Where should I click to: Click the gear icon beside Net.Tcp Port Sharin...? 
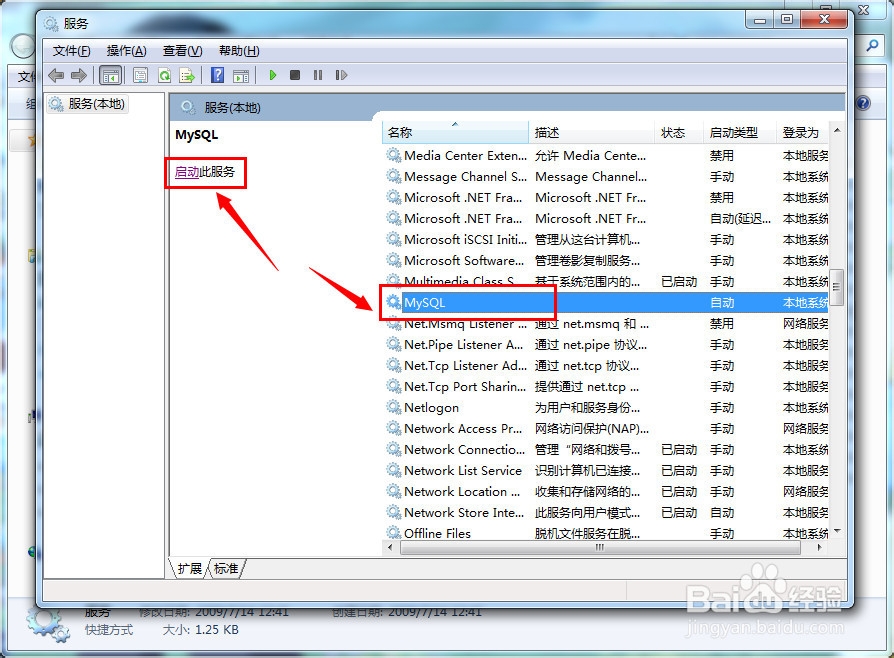tap(393, 386)
